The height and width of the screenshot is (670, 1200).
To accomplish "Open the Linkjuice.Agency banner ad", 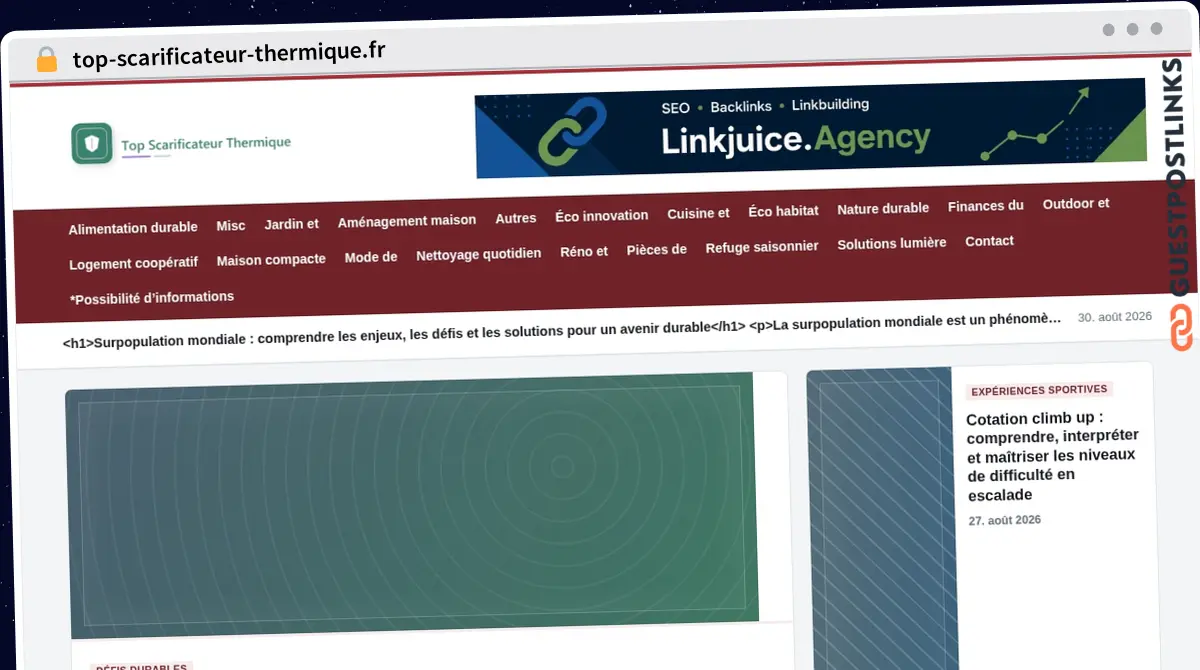I will pyautogui.click(x=810, y=128).
